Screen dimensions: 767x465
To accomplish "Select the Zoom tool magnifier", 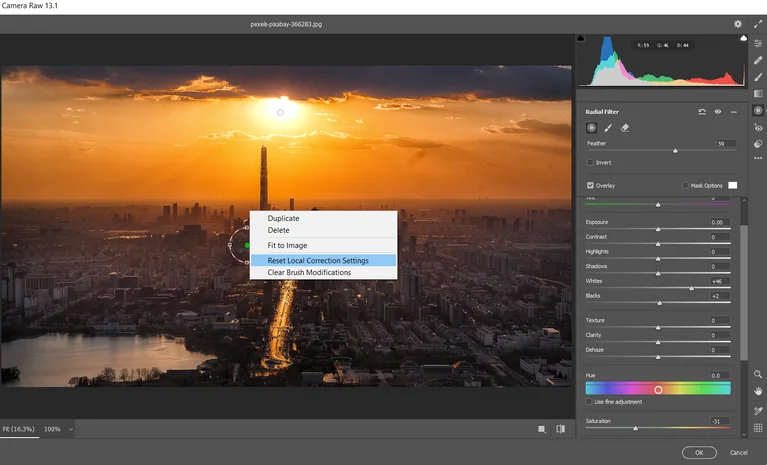I will click(x=758, y=374).
